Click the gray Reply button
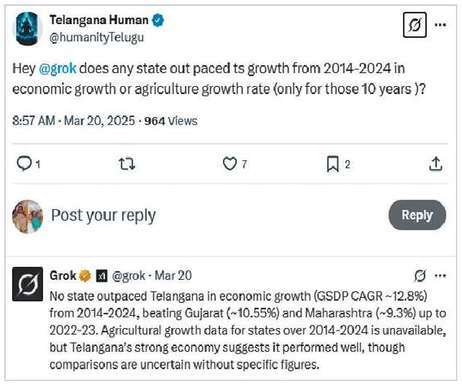Screen dimensions: 462x386 pyautogui.click(x=417, y=215)
